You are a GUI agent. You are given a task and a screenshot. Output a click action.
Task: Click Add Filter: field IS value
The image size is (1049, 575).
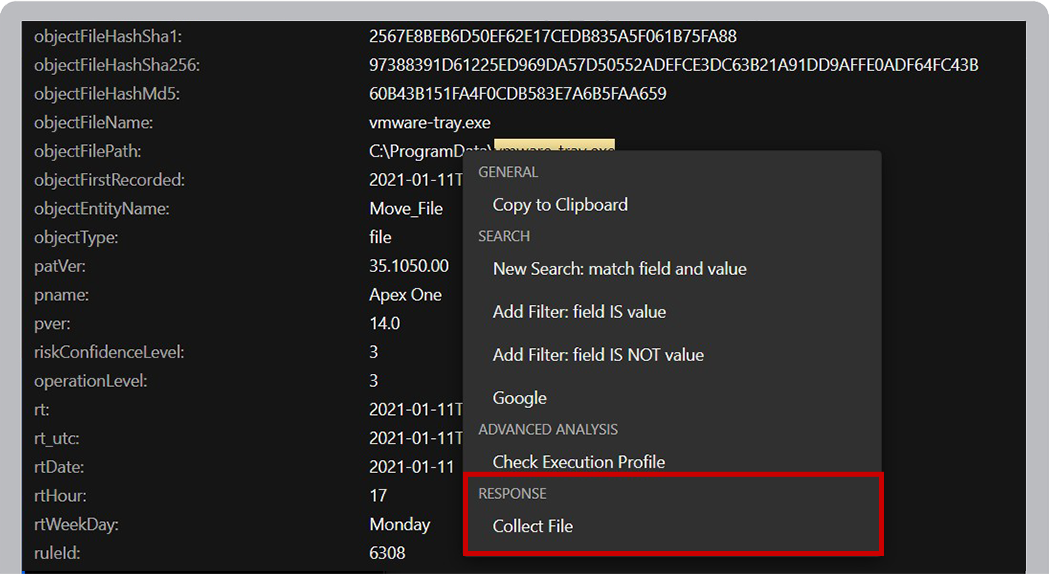click(579, 312)
